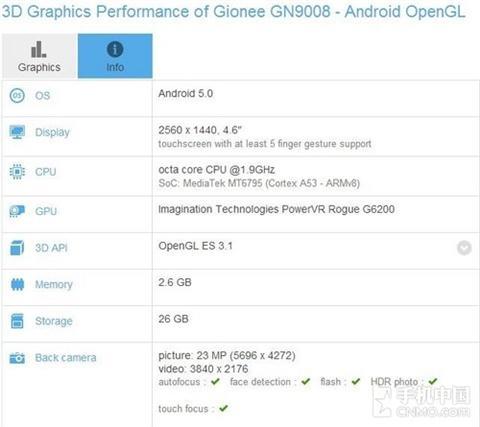Click the touch focus checkmark
This screenshot has width=480, height=427.
pyautogui.click(x=224, y=408)
